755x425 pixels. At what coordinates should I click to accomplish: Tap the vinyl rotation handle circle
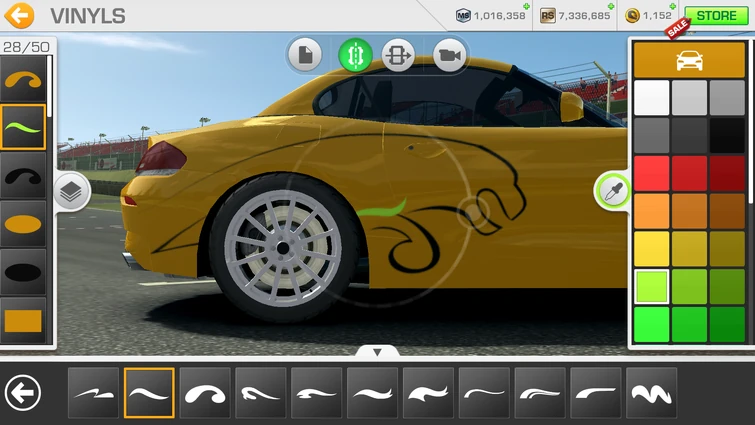473,212
